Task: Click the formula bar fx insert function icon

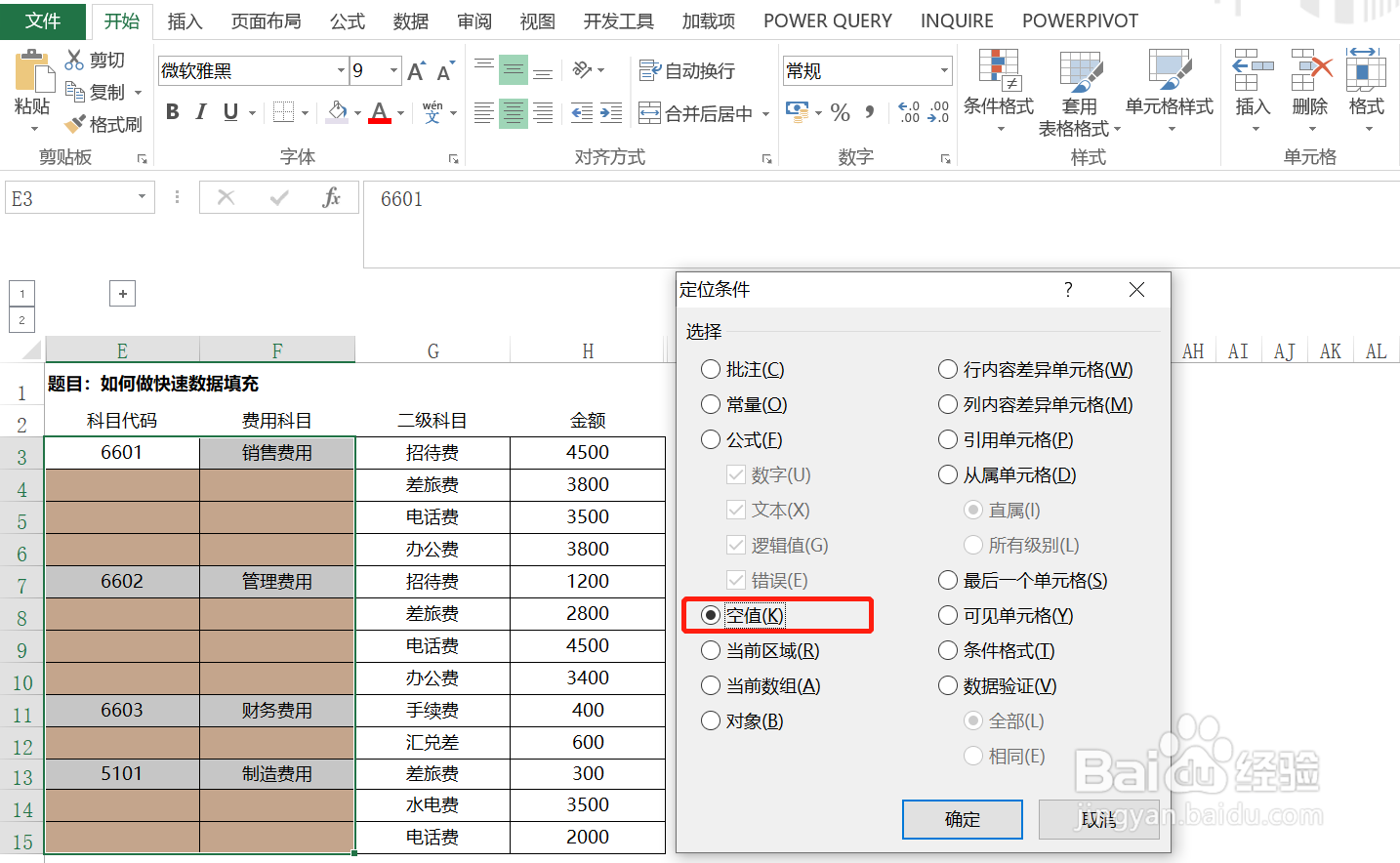Action: tap(331, 198)
